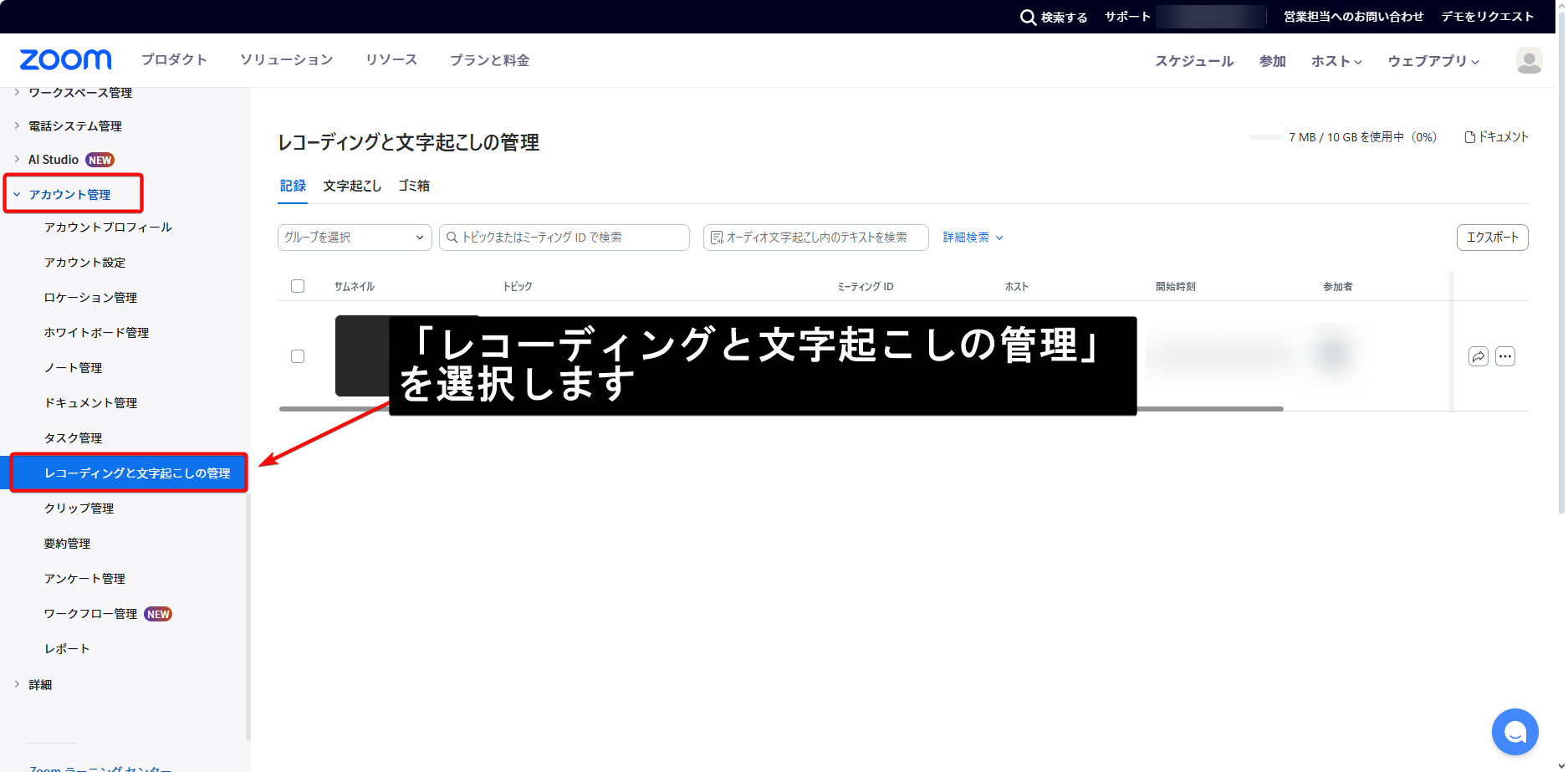Toggle the select-all checkbox in table header
The height and width of the screenshot is (772, 1568).
coord(298,286)
